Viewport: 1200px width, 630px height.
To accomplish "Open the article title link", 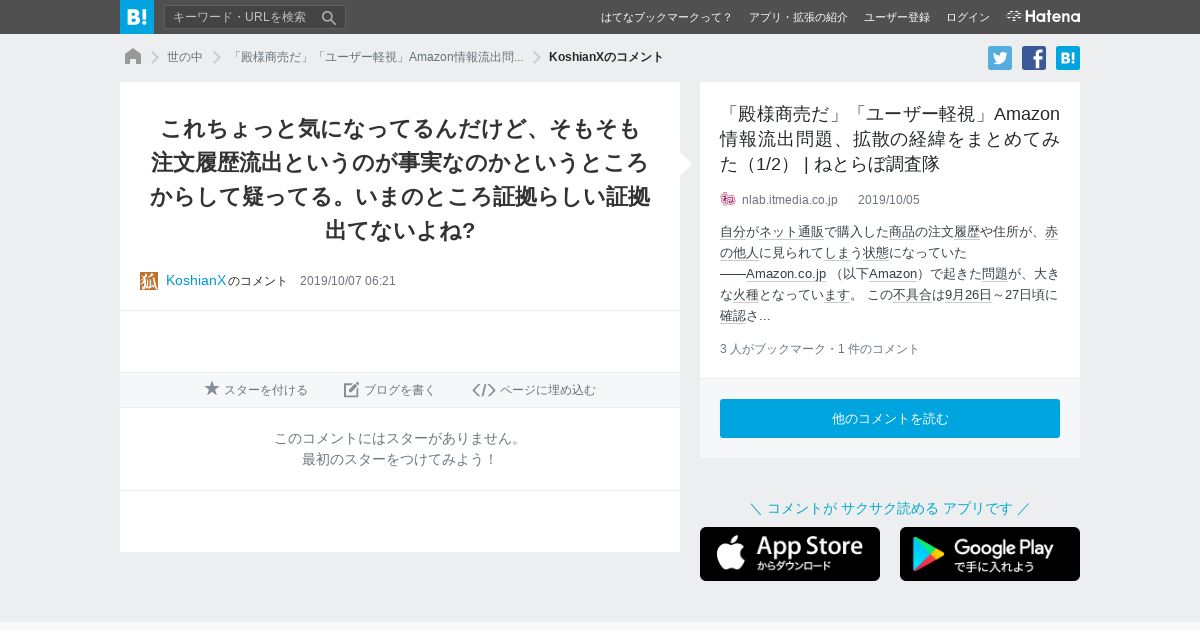I will tap(890, 139).
